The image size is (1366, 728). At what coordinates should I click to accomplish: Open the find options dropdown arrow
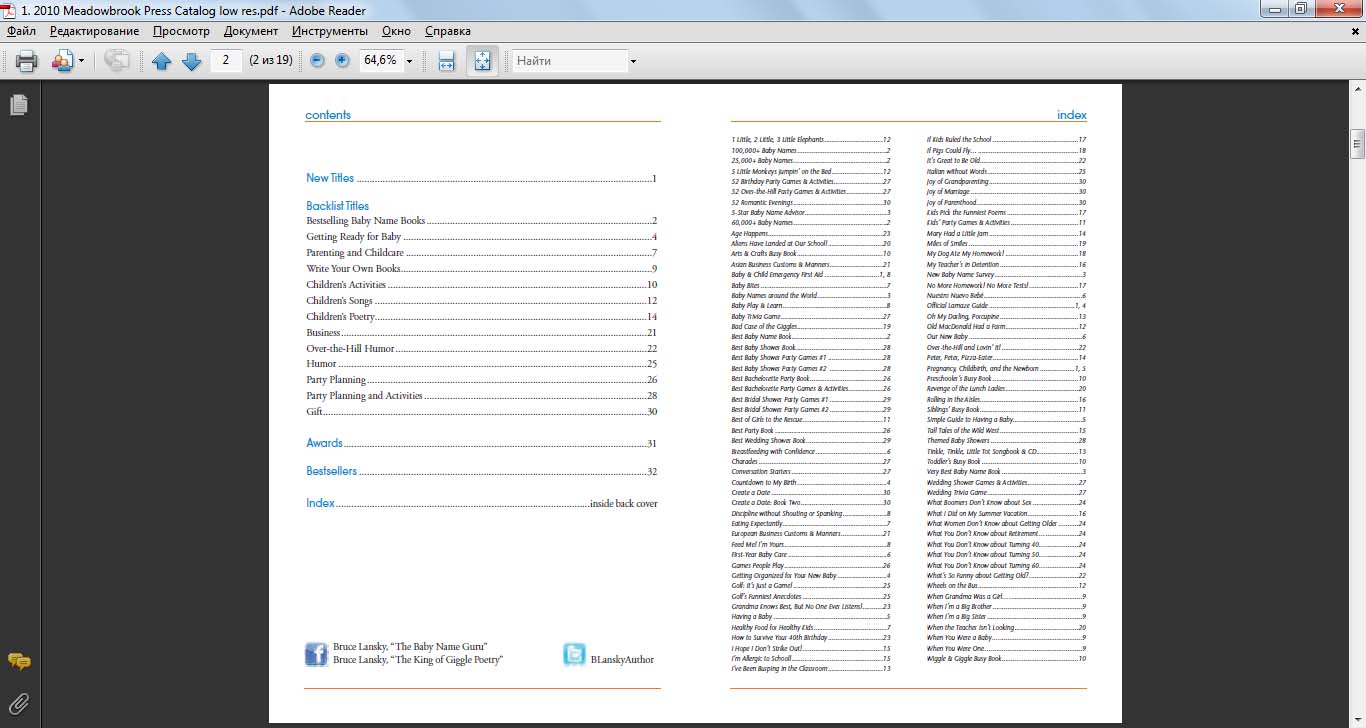click(633, 62)
